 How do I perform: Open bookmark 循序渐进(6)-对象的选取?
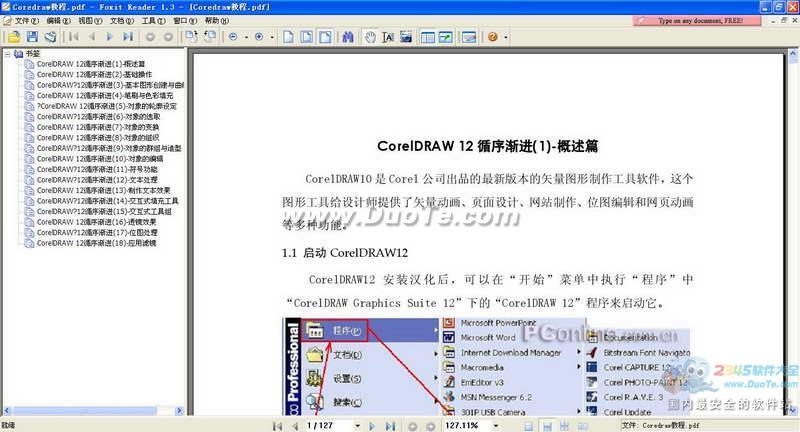click(x=98, y=117)
